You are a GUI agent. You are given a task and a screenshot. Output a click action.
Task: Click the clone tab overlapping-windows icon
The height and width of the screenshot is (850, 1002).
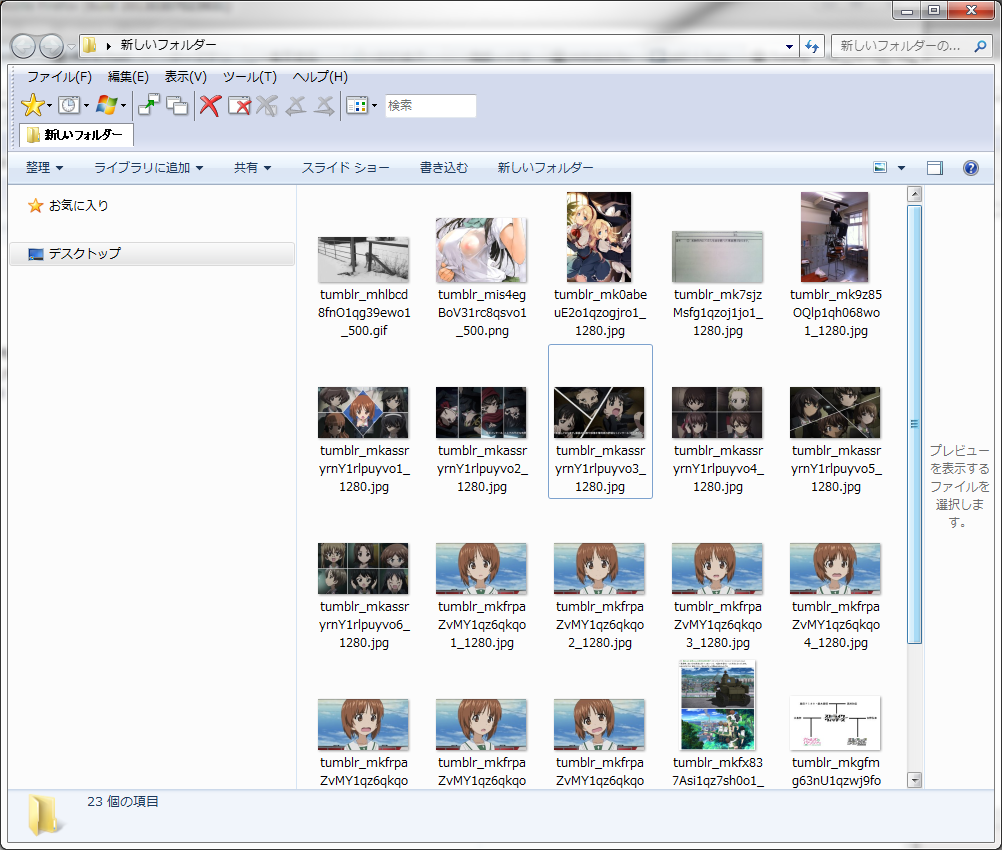pos(177,105)
